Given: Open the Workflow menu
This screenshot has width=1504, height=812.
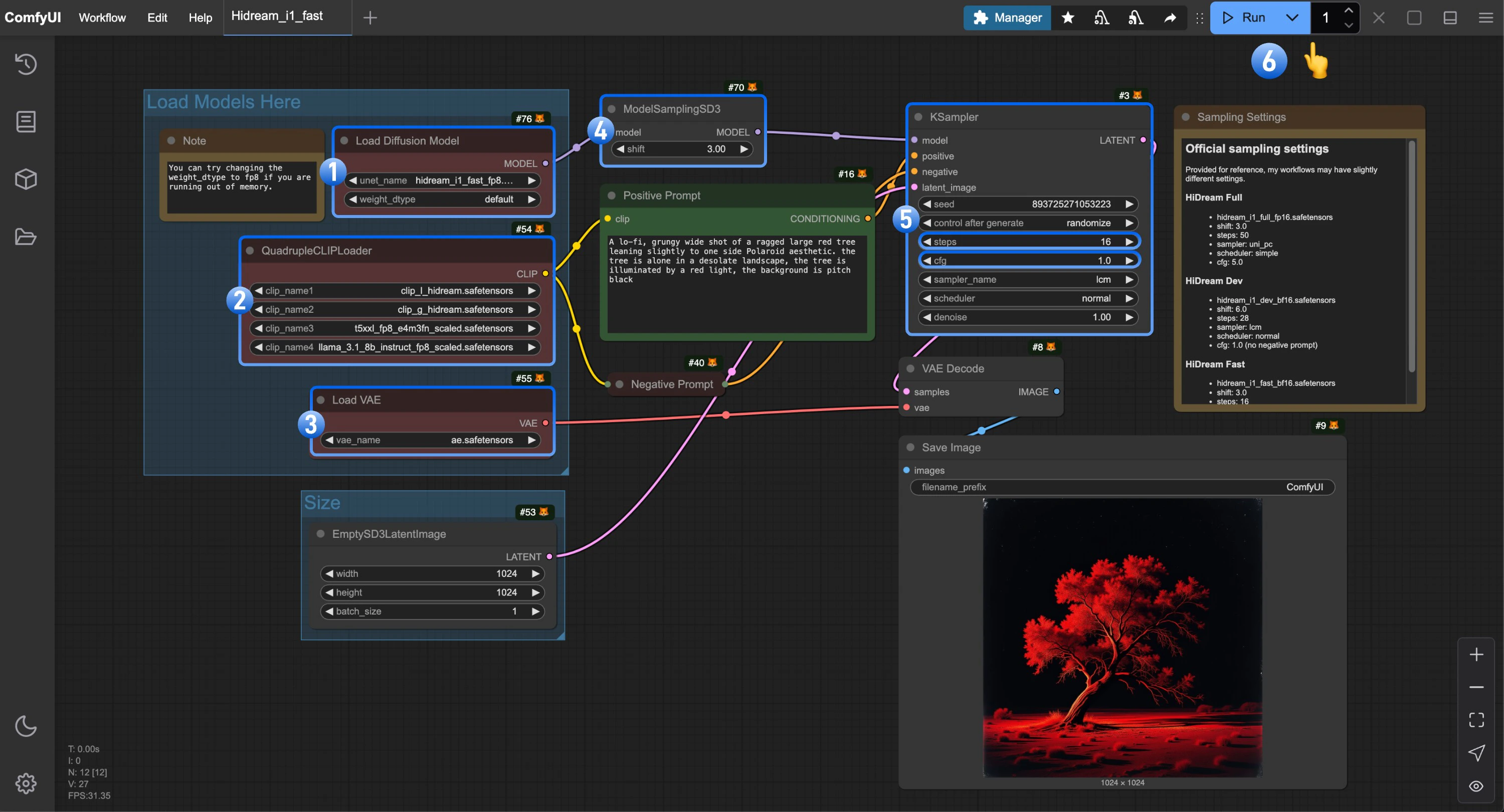Looking at the screenshot, I should click(102, 18).
